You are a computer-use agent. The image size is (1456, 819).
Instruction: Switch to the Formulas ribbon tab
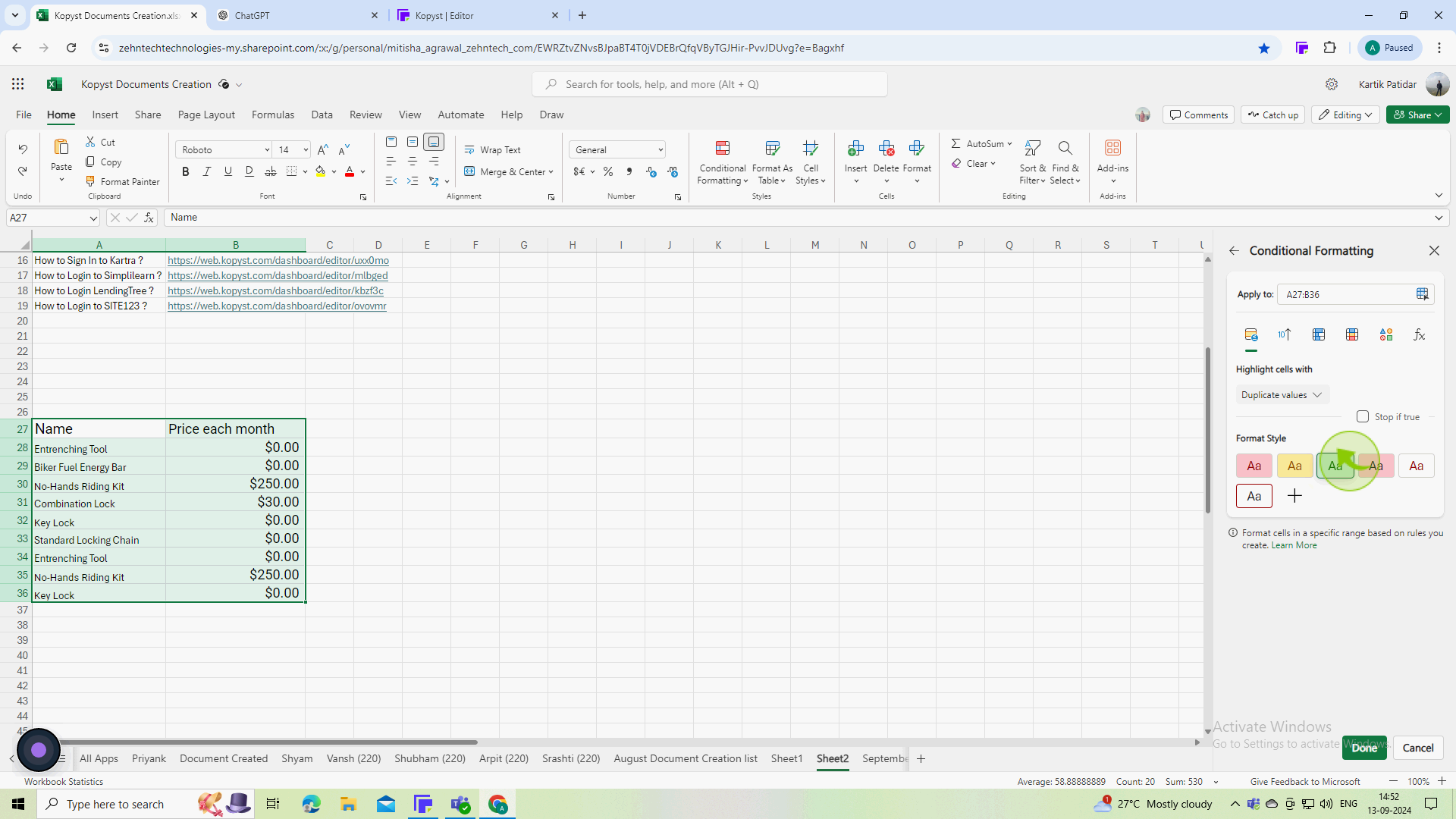coord(272,114)
